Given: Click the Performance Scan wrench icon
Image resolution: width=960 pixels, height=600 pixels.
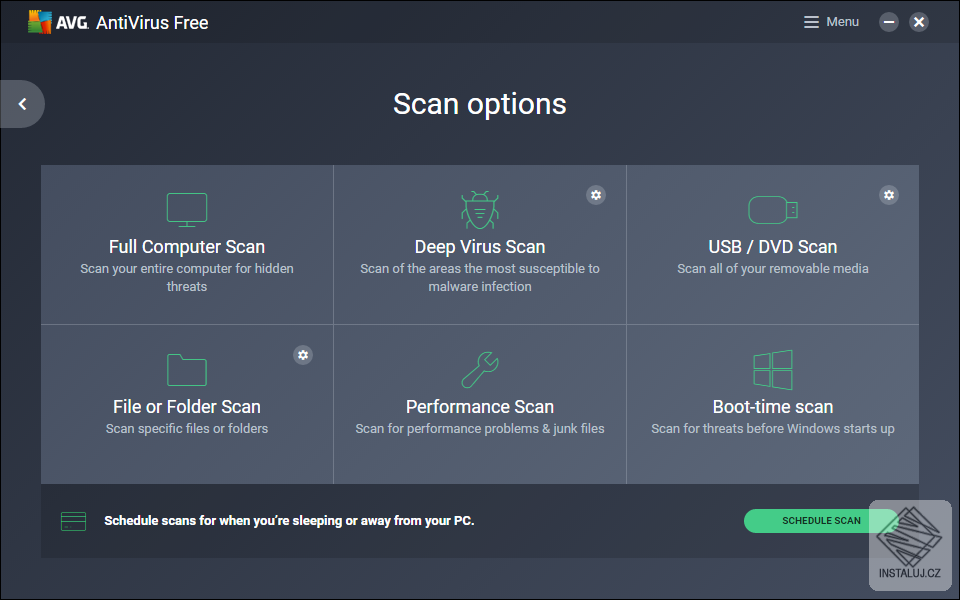Looking at the screenshot, I should [480, 370].
